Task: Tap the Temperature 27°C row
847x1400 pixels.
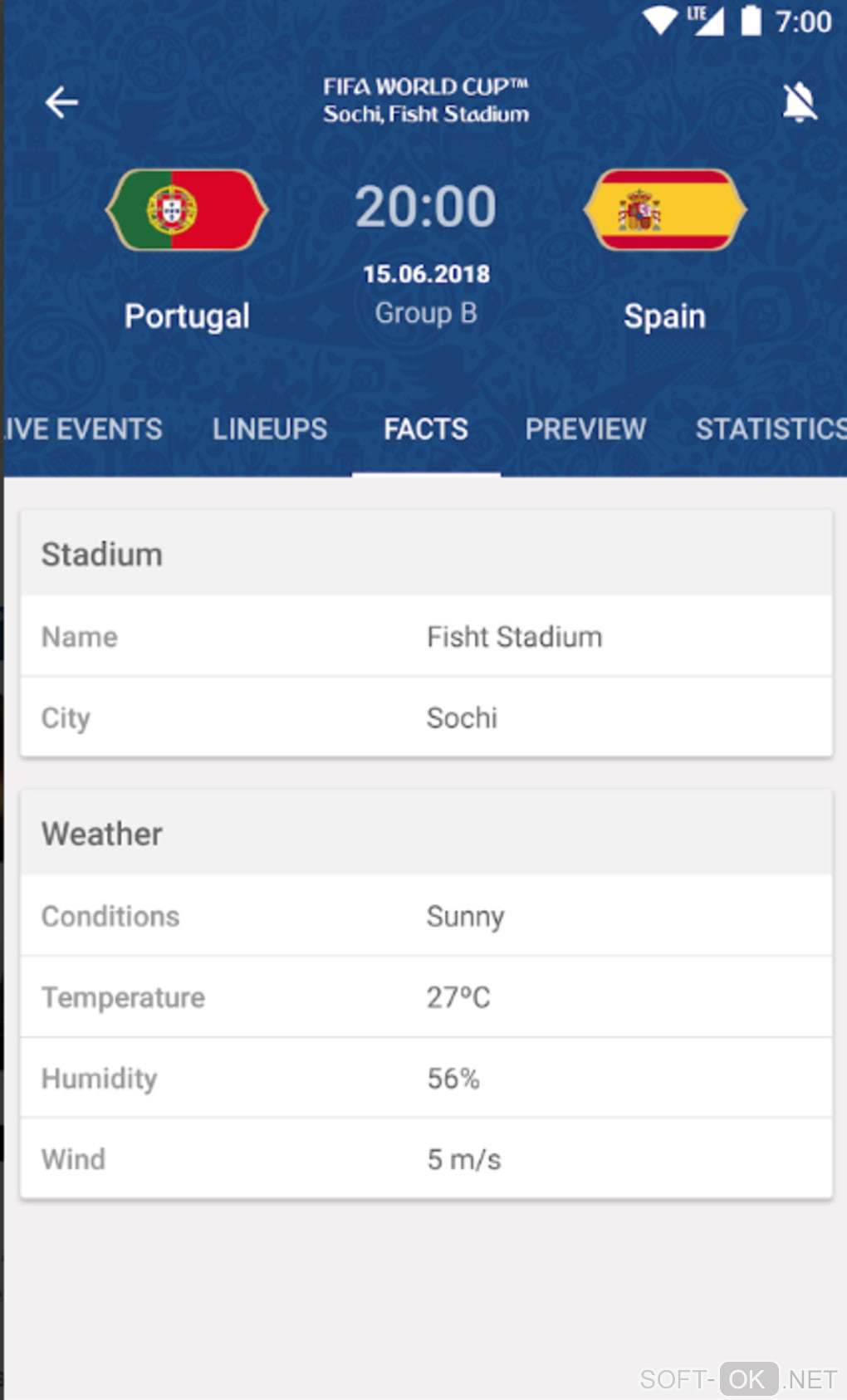Action: 426,997
